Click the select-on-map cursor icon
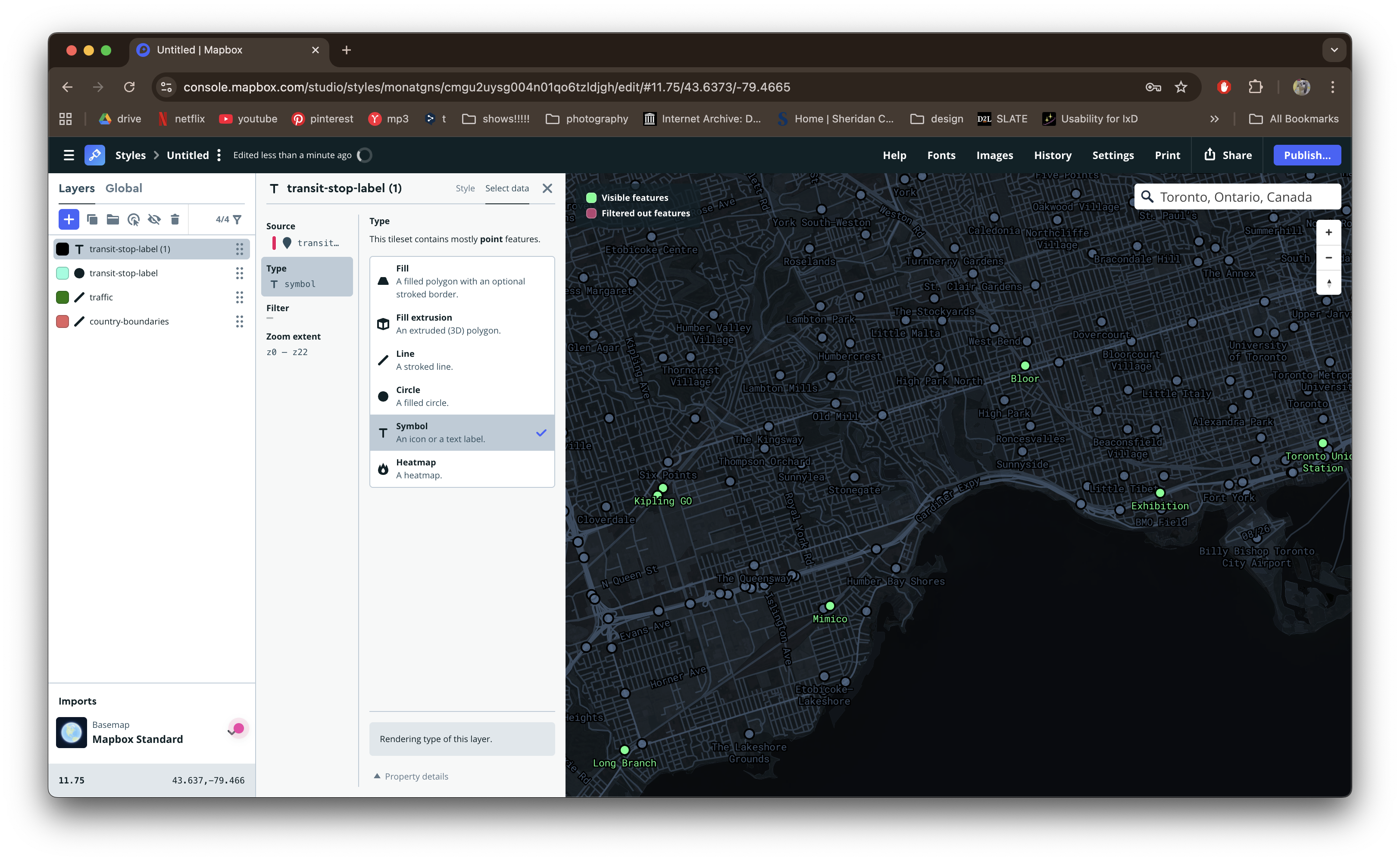Viewport: 1400px width, 861px height. pyautogui.click(x=134, y=219)
